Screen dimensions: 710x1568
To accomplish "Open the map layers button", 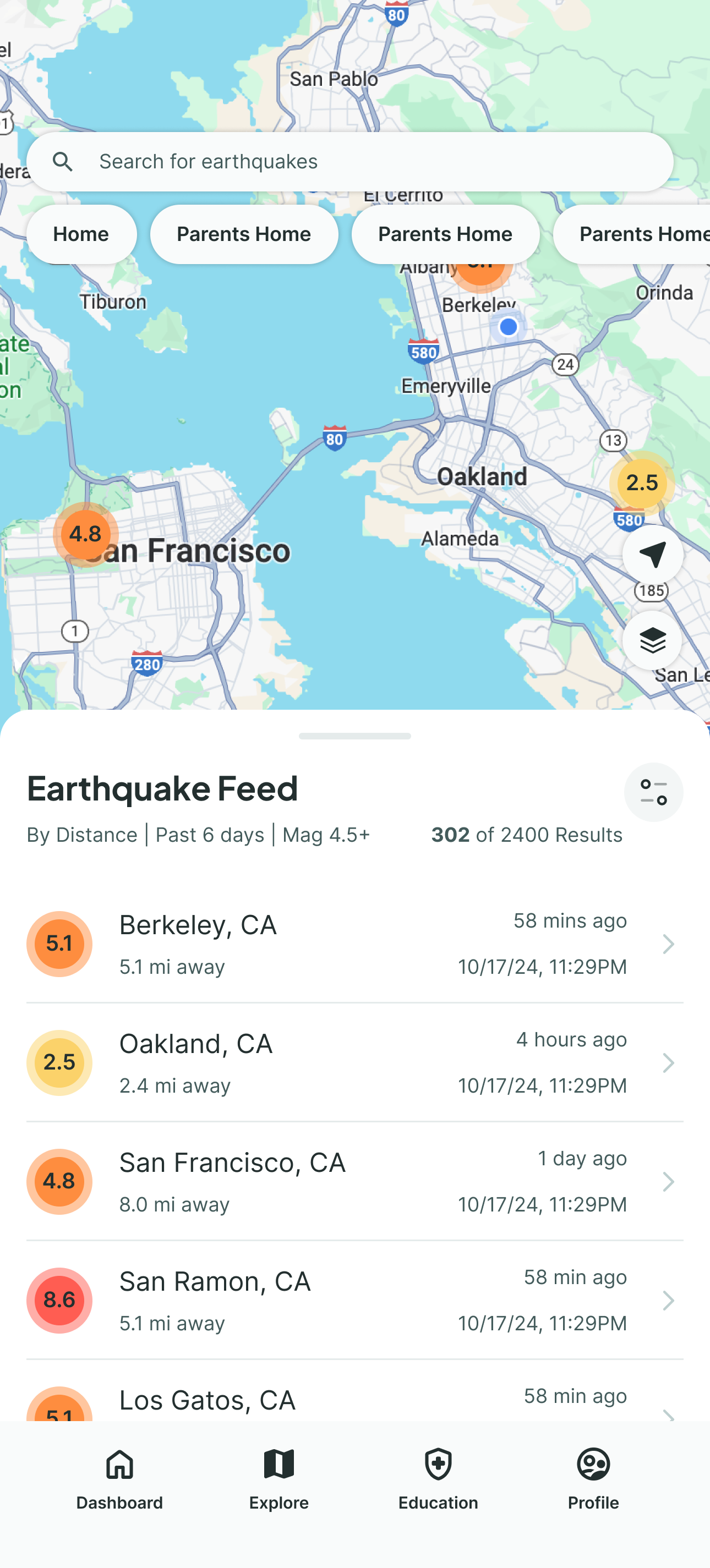I will pos(652,640).
